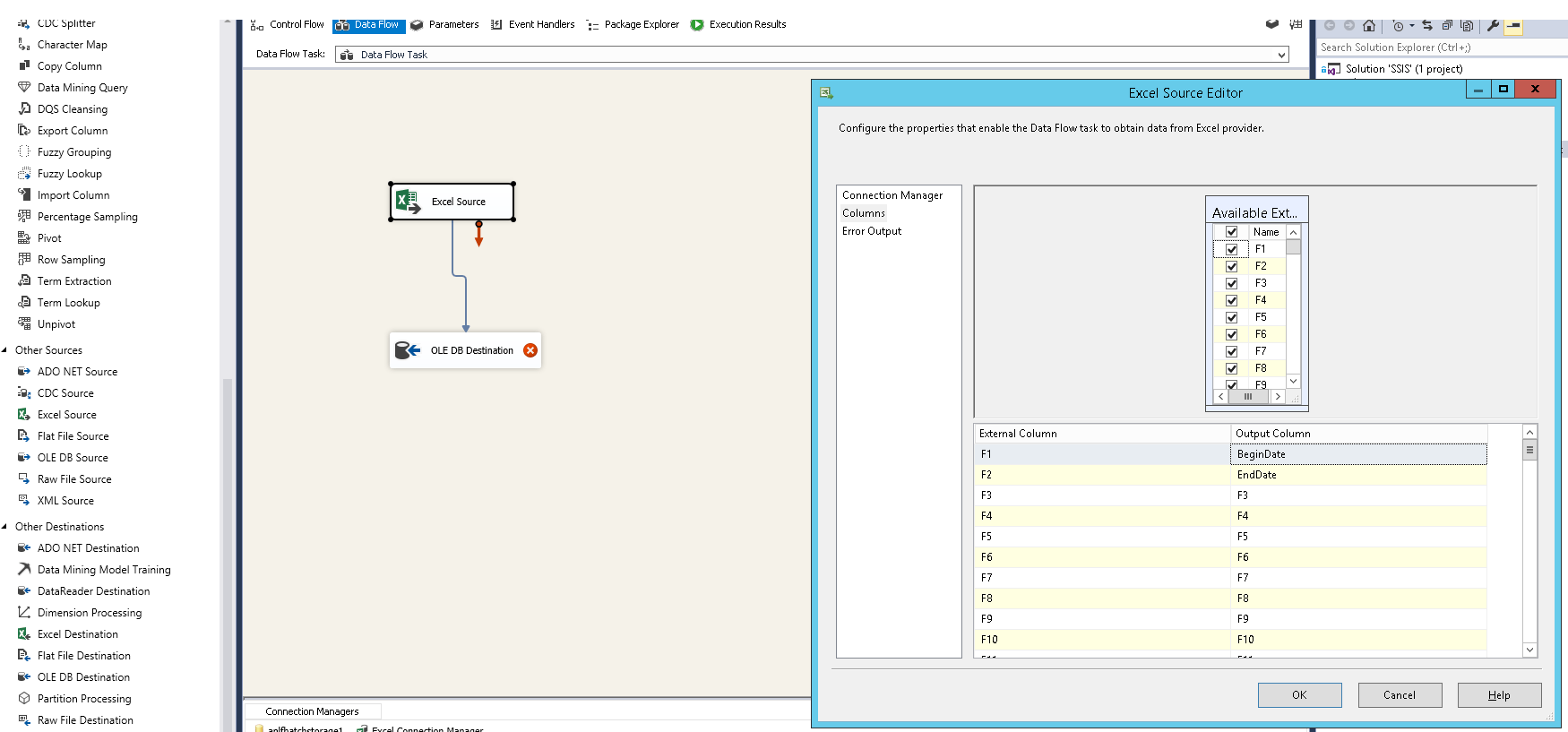1568x732 pixels.
Task: Uncheck the F8 available column checkbox
Action: [x=1231, y=368]
